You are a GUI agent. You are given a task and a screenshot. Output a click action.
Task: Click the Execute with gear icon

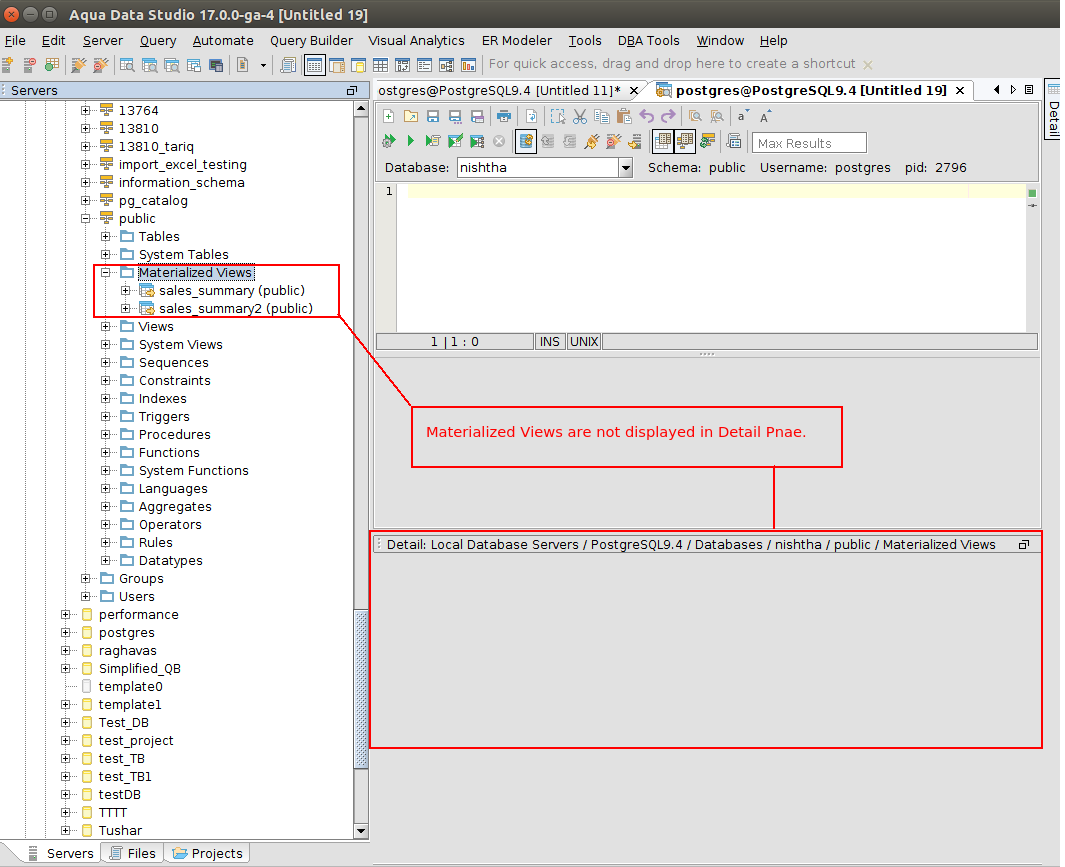389,141
